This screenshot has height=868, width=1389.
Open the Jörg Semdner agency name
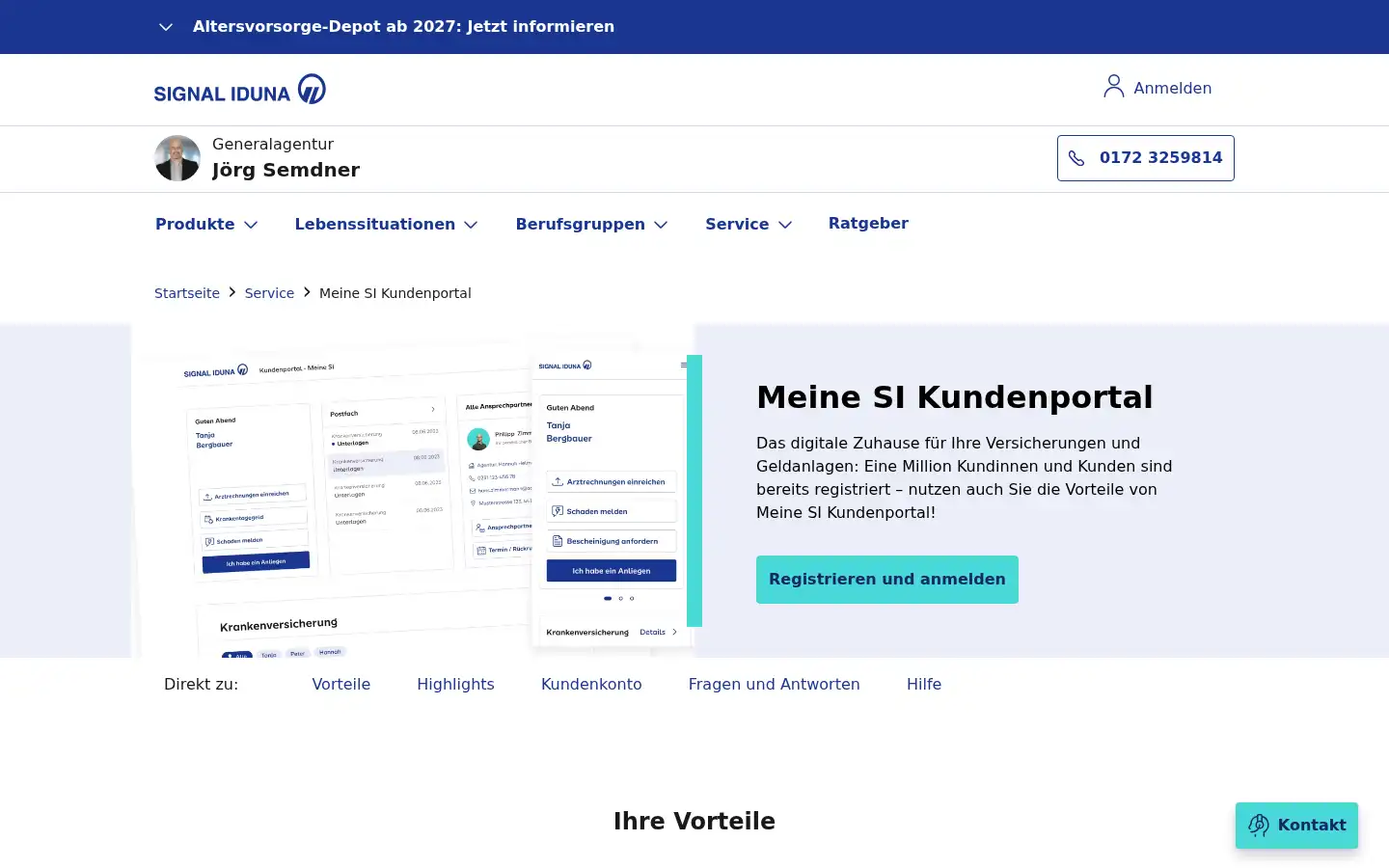point(286,170)
